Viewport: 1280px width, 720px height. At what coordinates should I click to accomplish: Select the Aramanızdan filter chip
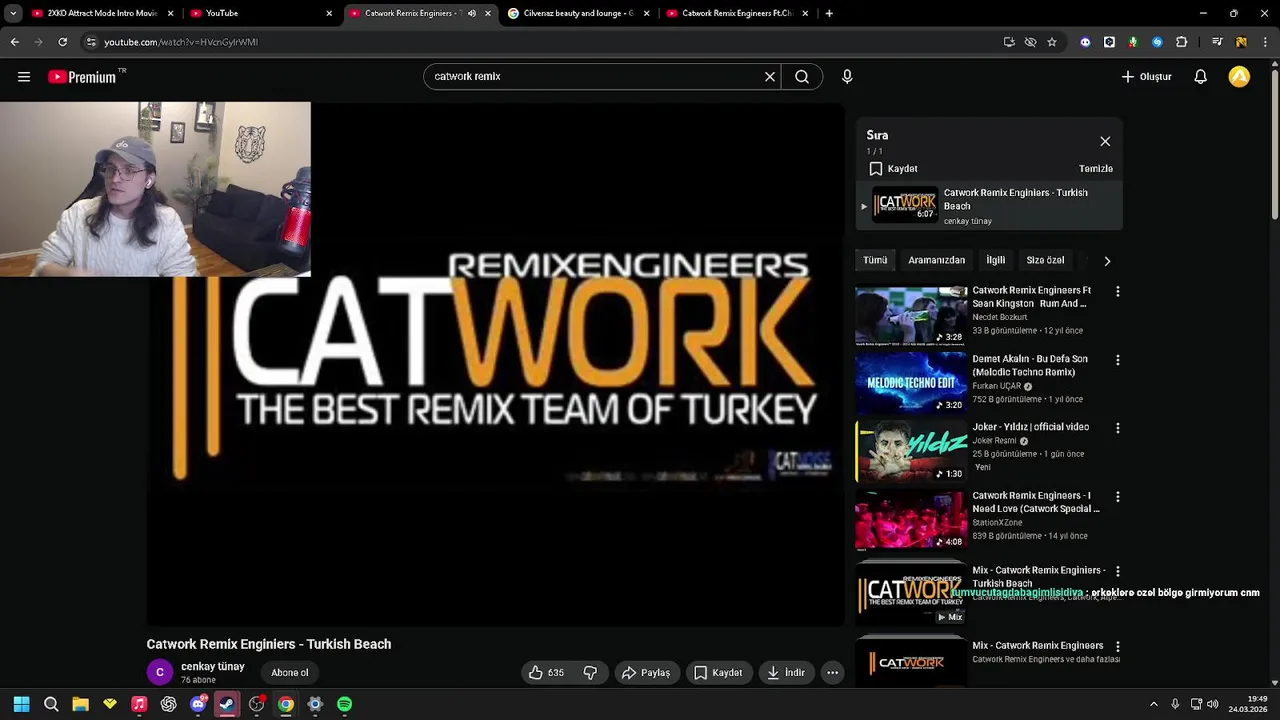[x=936, y=260]
